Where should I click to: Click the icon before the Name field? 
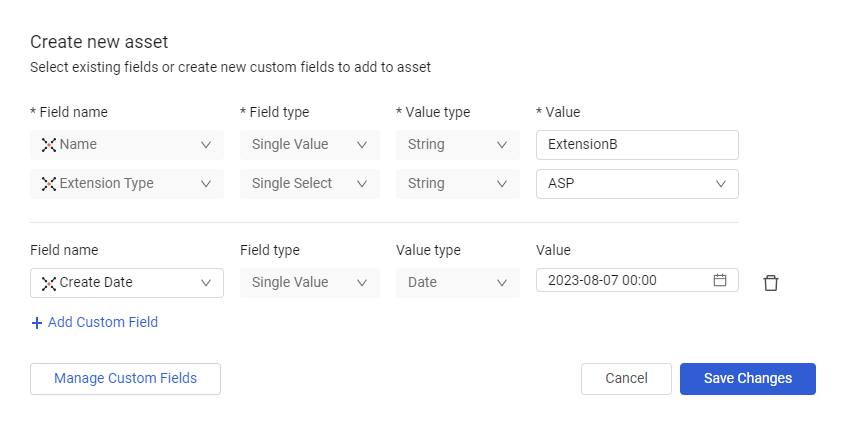click(x=48, y=145)
